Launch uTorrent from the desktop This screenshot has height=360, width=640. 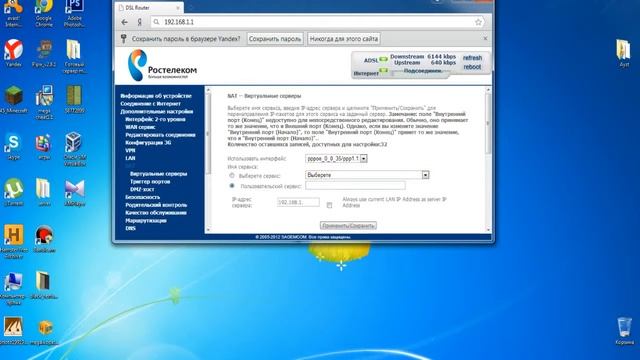[x=13, y=192]
